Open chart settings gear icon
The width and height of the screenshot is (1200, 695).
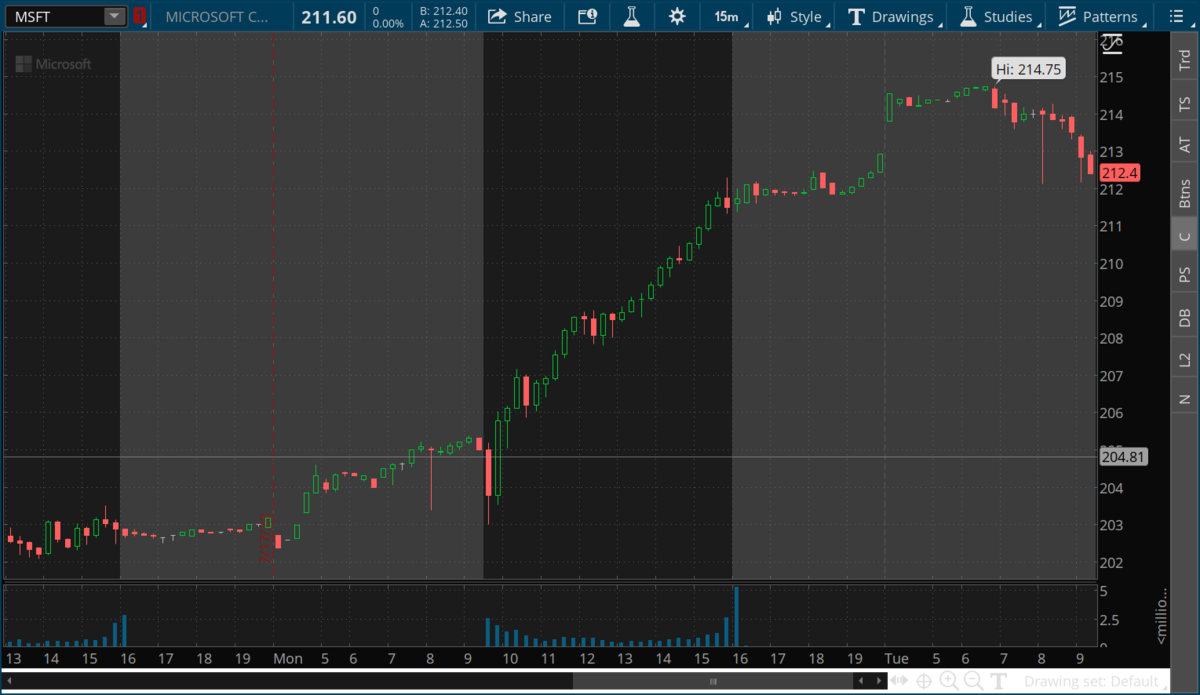[677, 16]
